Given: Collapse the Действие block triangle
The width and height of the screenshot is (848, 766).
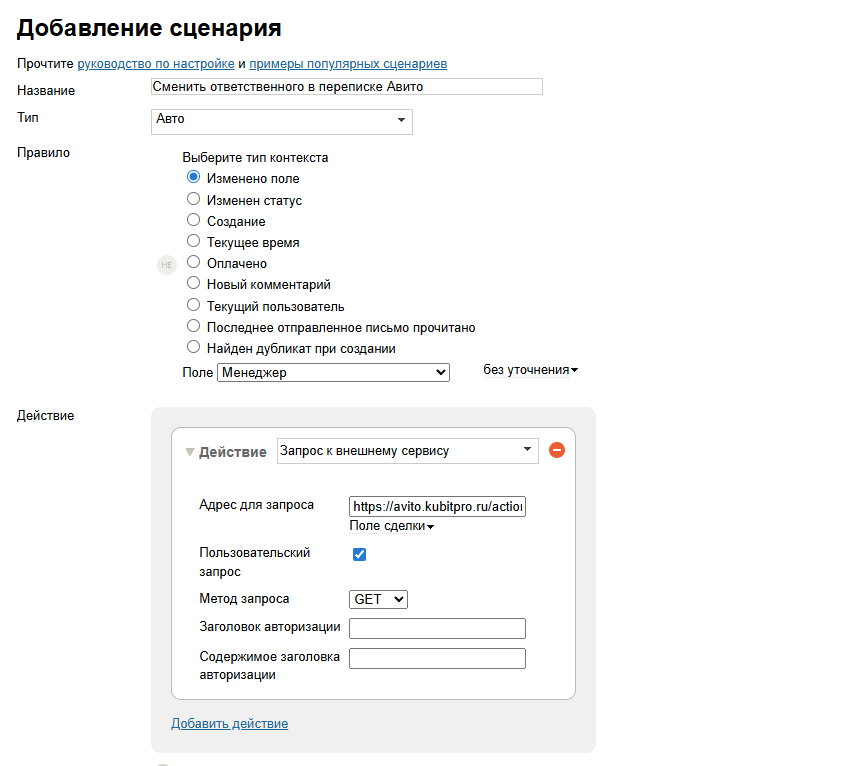Looking at the screenshot, I should click(190, 452).
